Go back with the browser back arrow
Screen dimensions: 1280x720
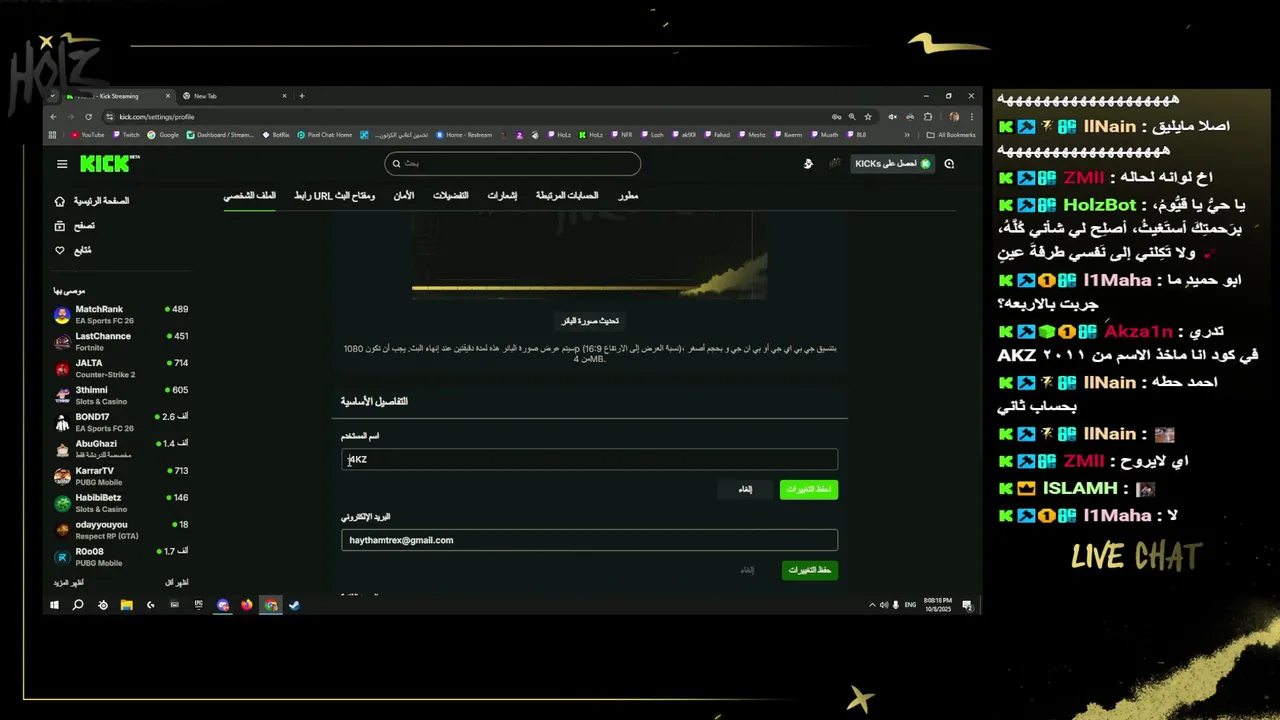54,117
